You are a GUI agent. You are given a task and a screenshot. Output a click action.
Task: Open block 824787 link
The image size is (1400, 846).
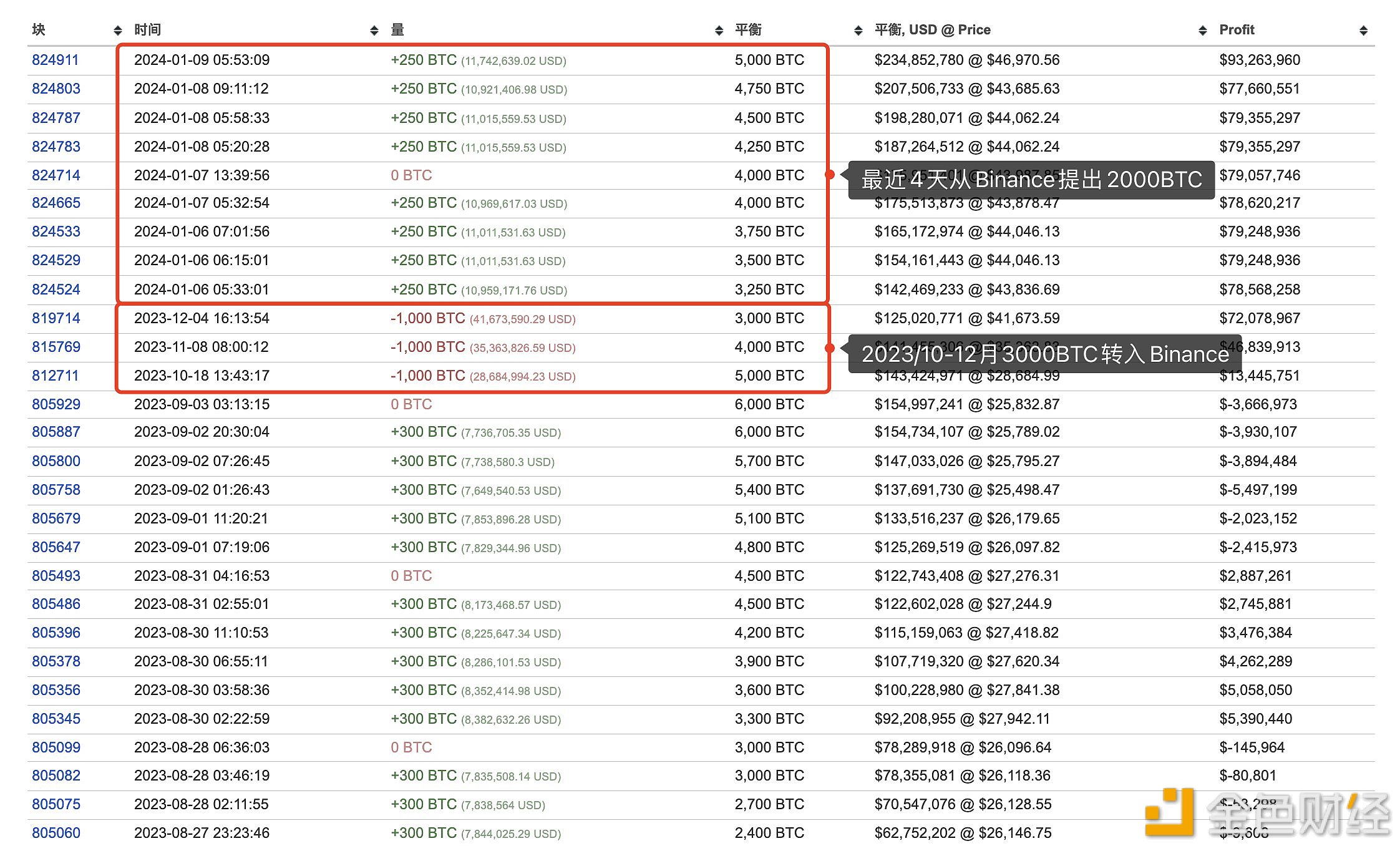point(56,118)
